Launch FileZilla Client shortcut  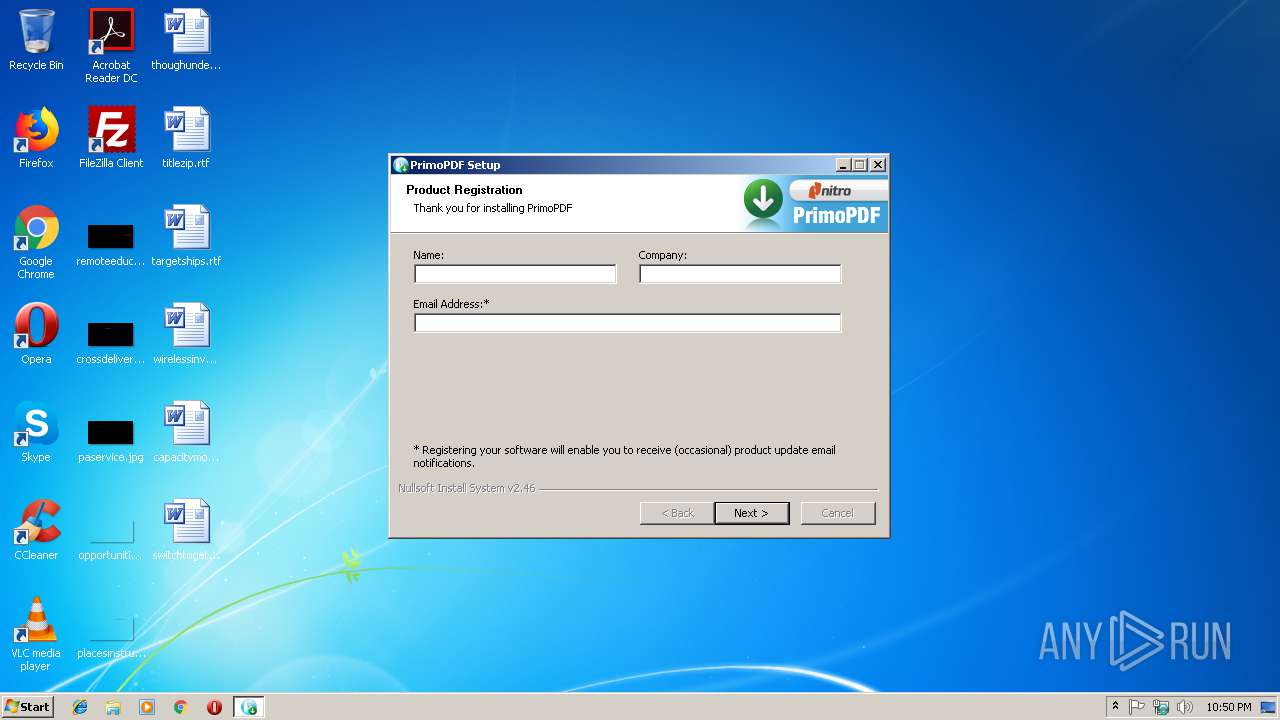tap(111, 138)
